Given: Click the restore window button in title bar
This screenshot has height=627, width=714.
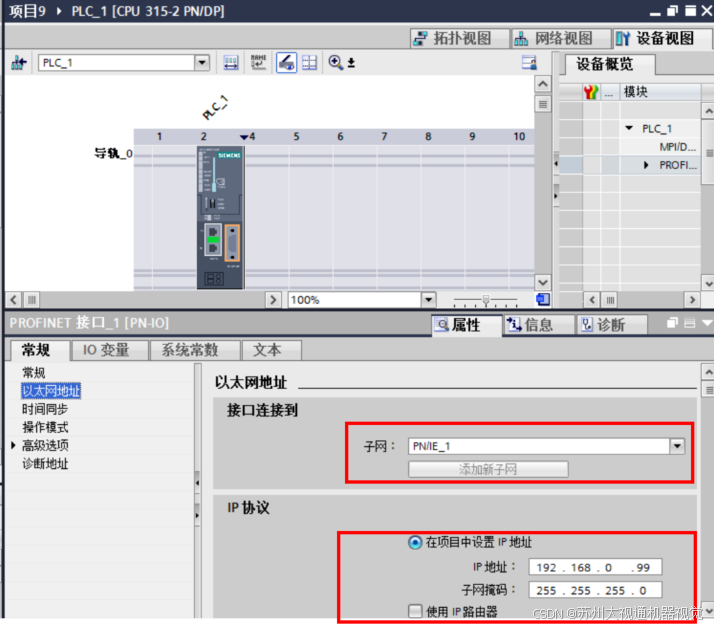Looking at the screenshot, I should coord(672,10).
